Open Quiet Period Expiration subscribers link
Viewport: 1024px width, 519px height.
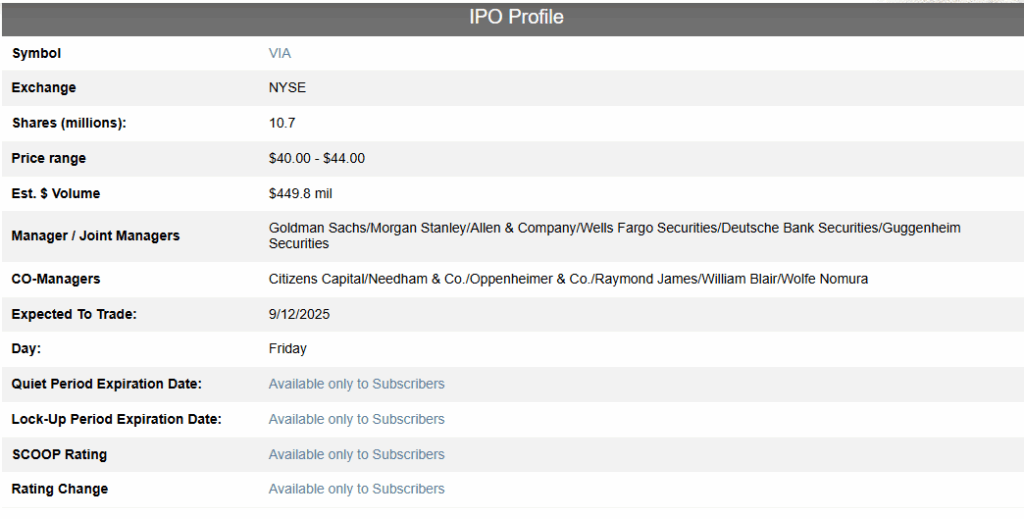pyautogui.click(x=356, y=384)
